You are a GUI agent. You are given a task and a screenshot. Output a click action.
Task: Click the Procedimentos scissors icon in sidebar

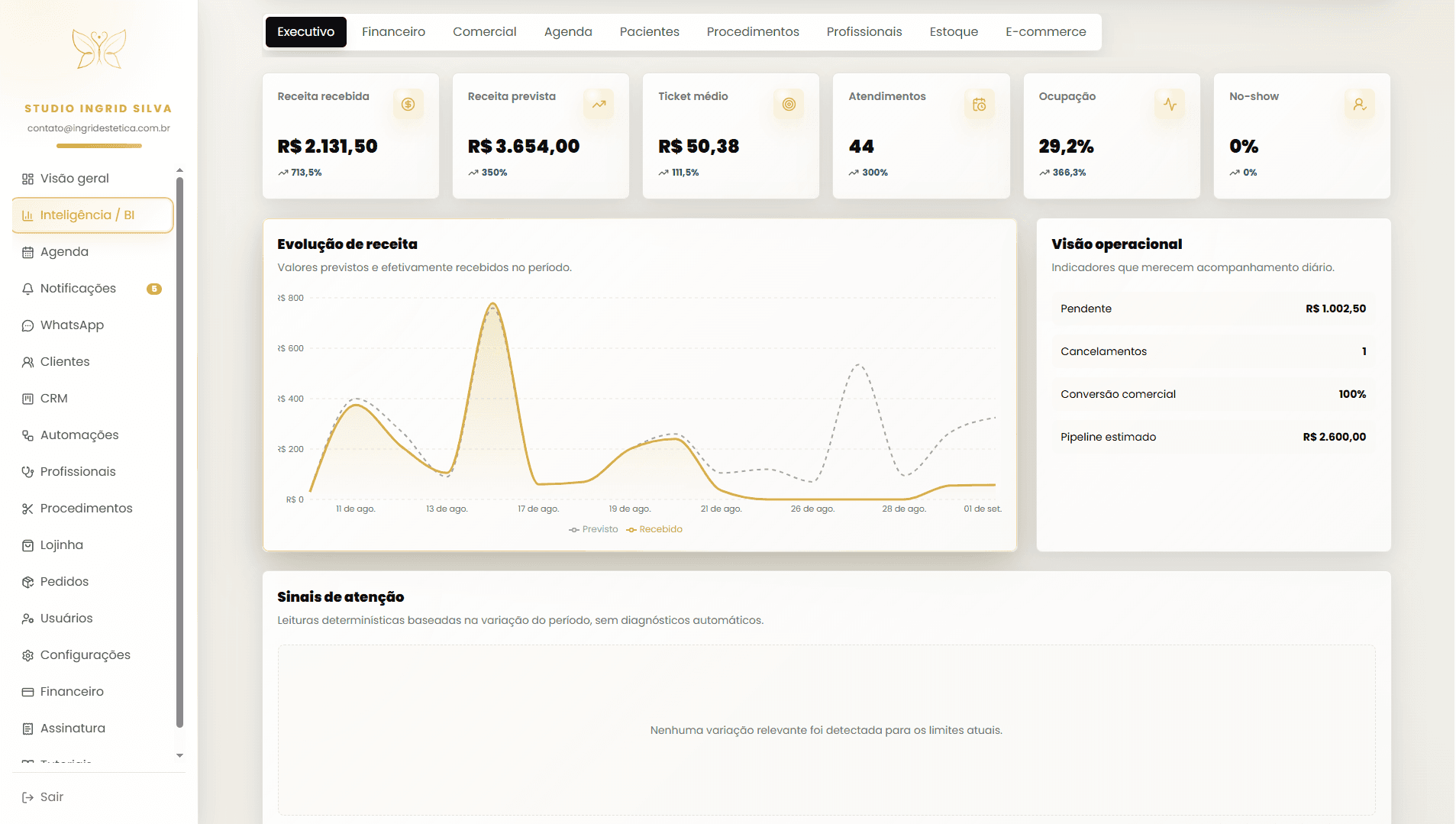tap(27, 509)
